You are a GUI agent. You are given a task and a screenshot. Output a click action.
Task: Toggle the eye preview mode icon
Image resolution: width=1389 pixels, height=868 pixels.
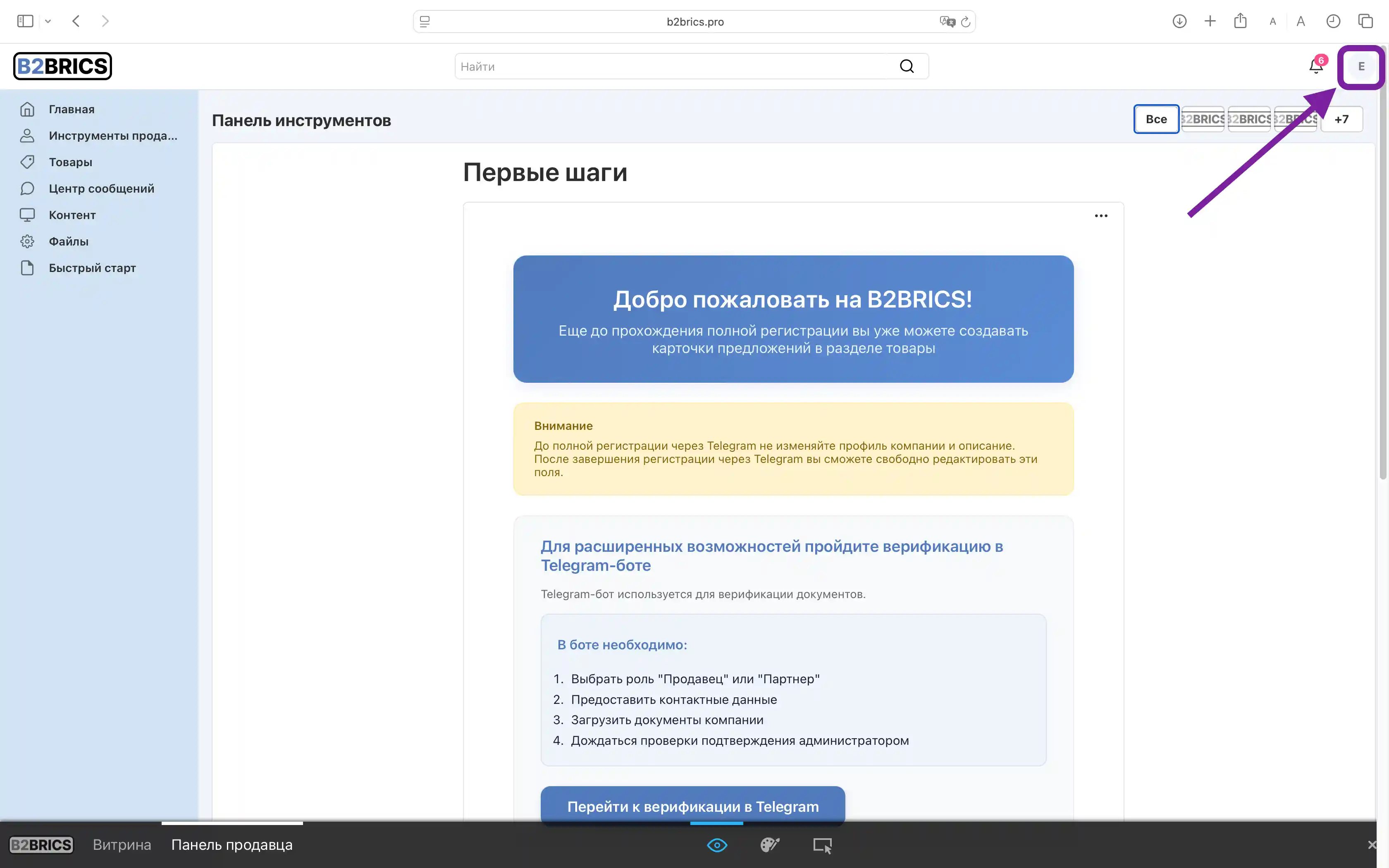[717, 845]
